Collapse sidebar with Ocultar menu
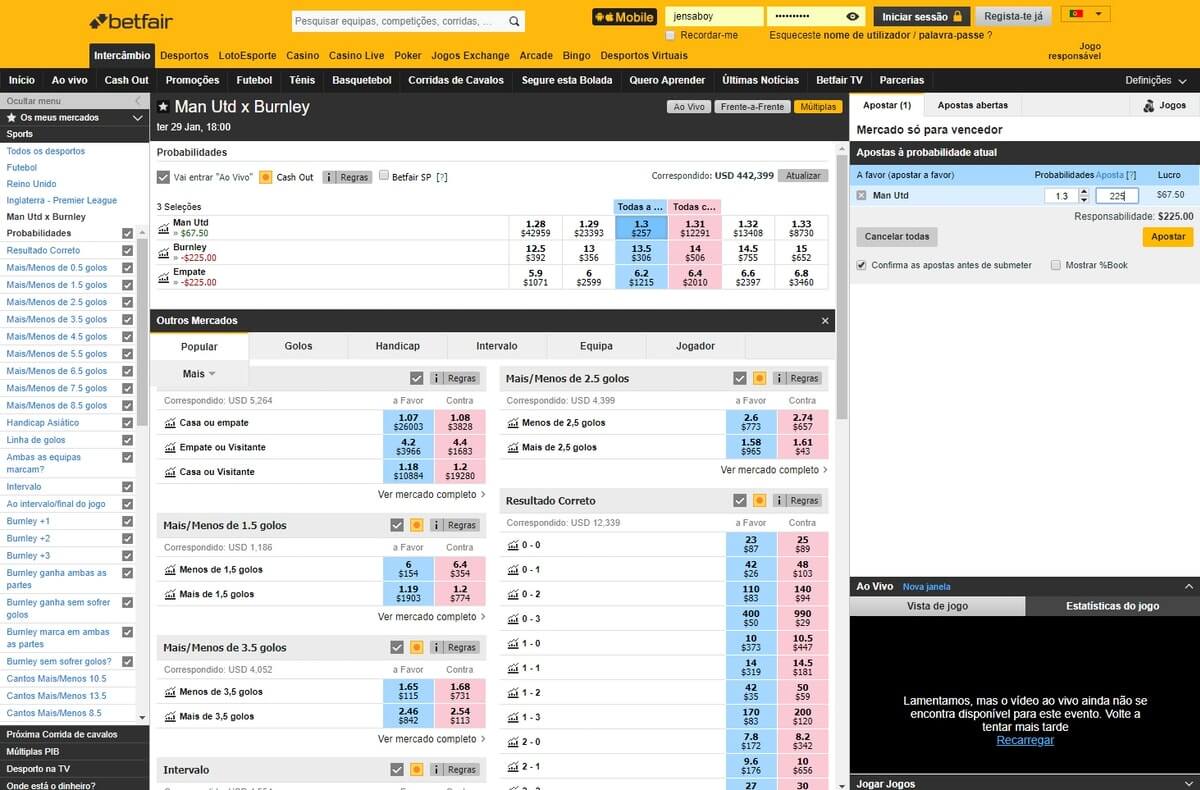The width and height of the screenshot is (1200, 790). (x=74, y=101)
